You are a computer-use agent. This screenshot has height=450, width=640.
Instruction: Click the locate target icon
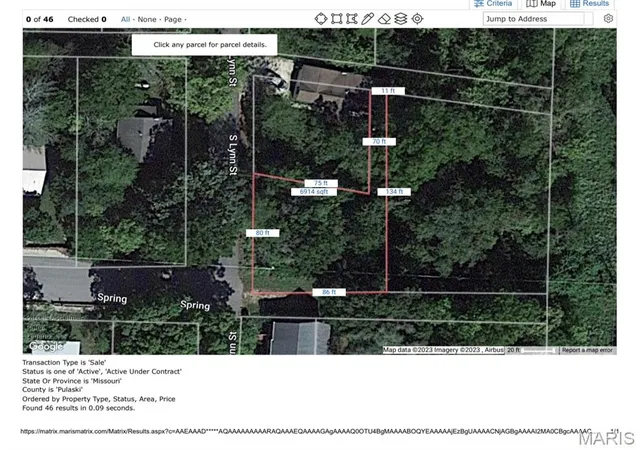point(417,19)
